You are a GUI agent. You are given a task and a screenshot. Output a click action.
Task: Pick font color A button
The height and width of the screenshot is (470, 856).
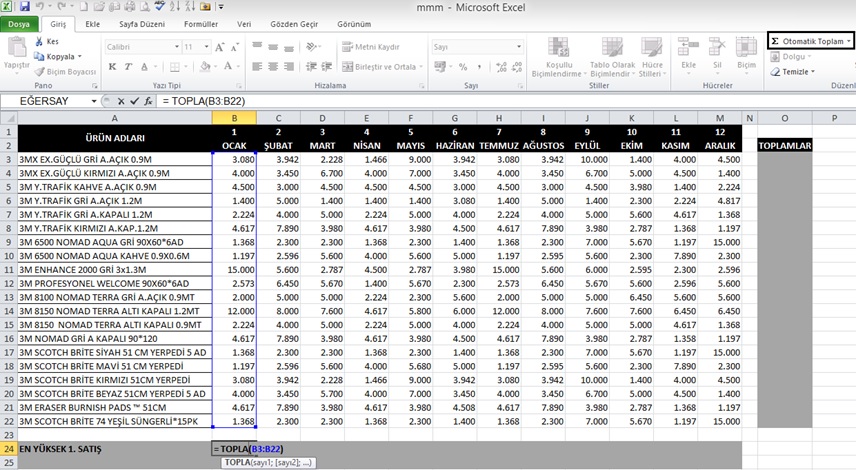click(228, 67)
